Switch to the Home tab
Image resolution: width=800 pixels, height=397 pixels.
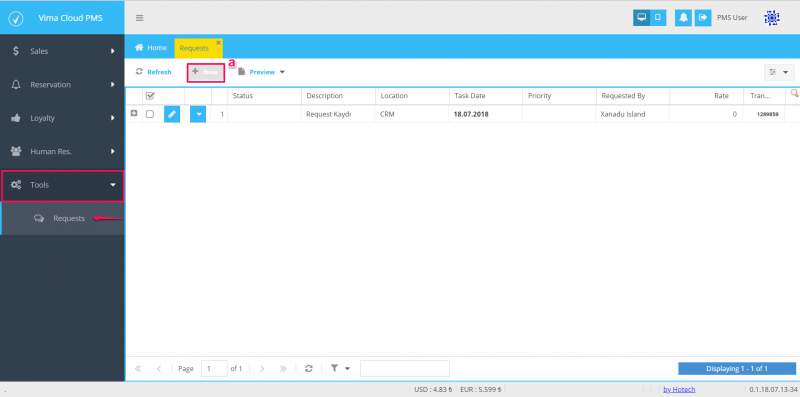click(x=151, y=47)
